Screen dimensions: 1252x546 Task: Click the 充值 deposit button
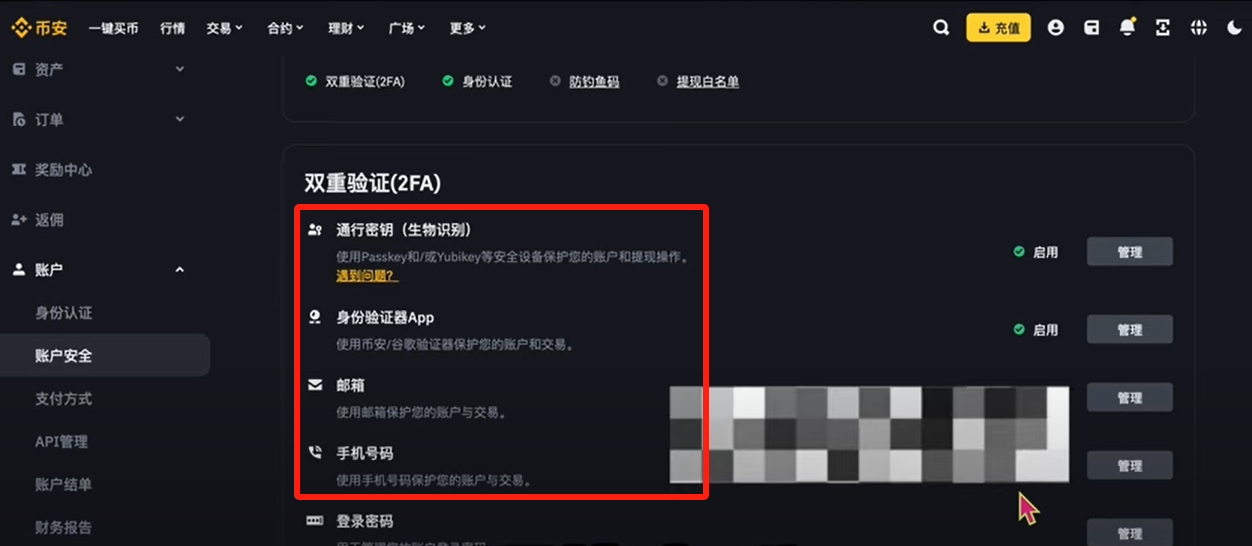[998, 28]
